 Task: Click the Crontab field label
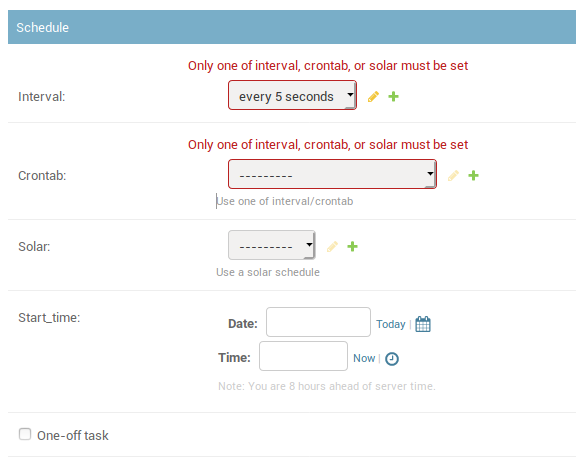pyautogui.click(x=42, y=176)
